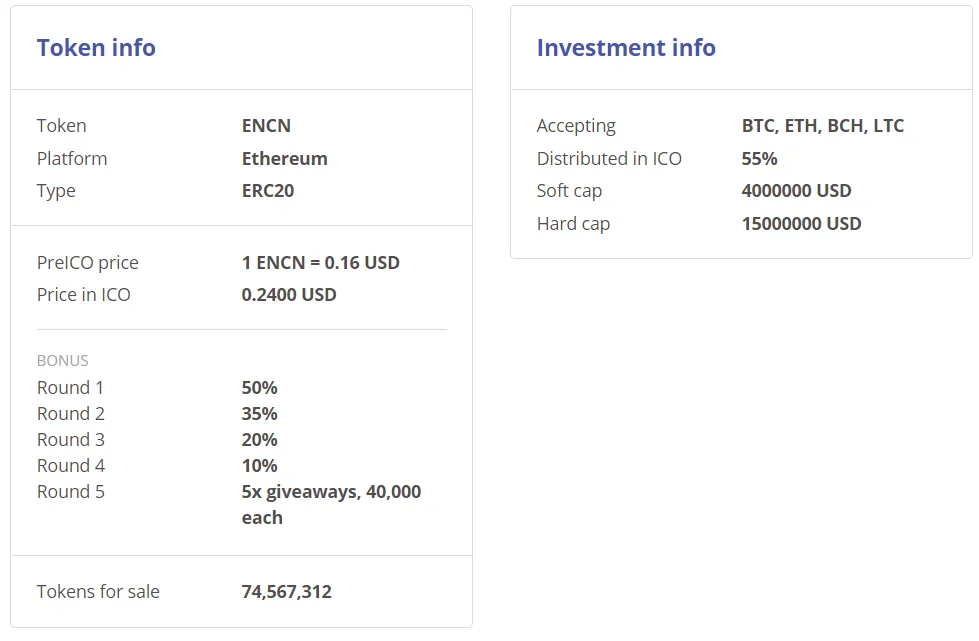Select PreICO price 1 ENCN = 0.16 USD
Image resolution: width=979 pixels, height=641 pixels.
(x=321, y=263)
